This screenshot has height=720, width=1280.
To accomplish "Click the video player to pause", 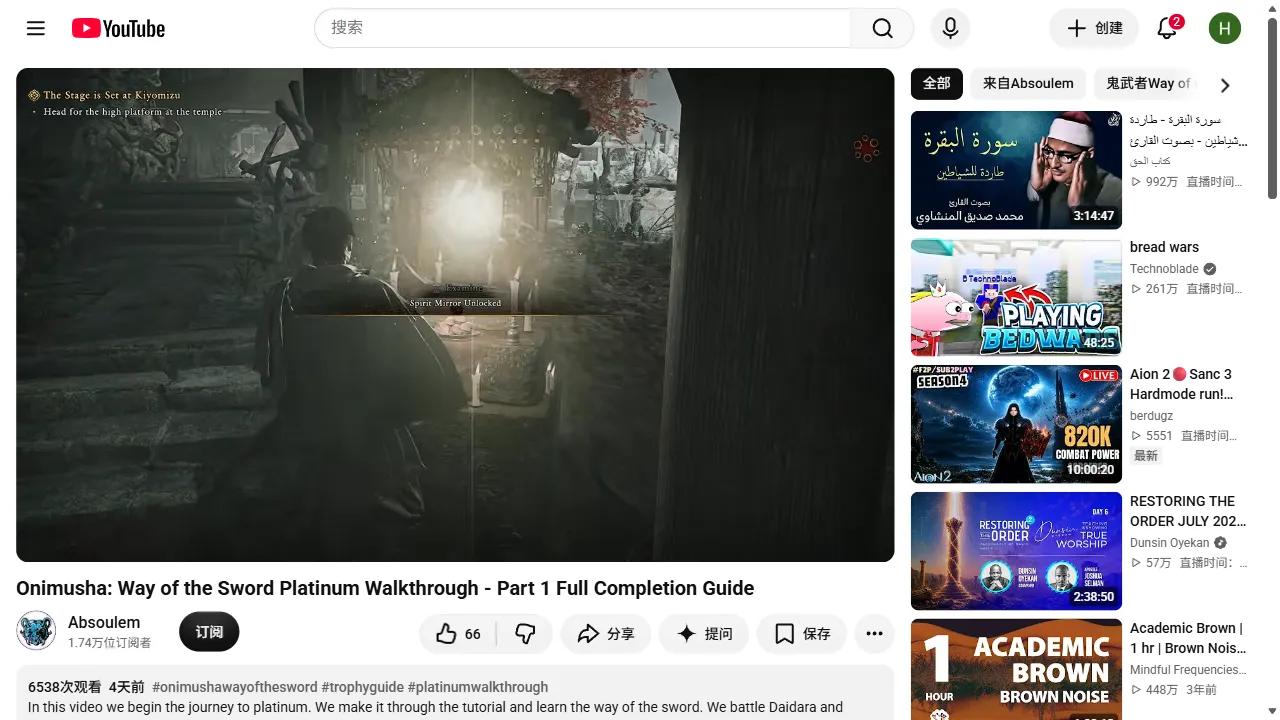I will tap(455, 315).
